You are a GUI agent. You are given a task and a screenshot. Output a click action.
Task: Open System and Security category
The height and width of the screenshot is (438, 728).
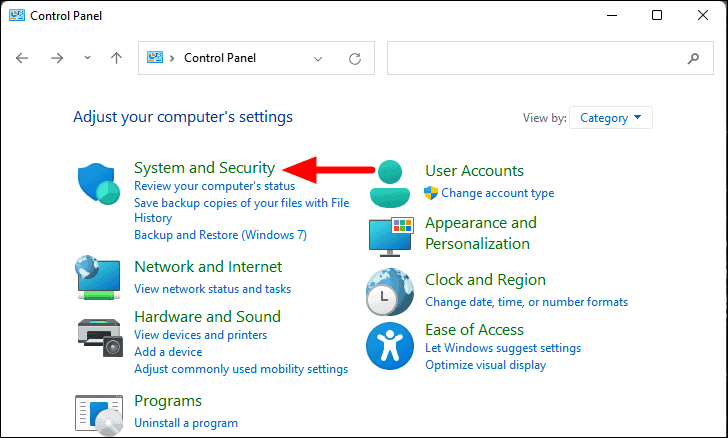click(204, 168)
